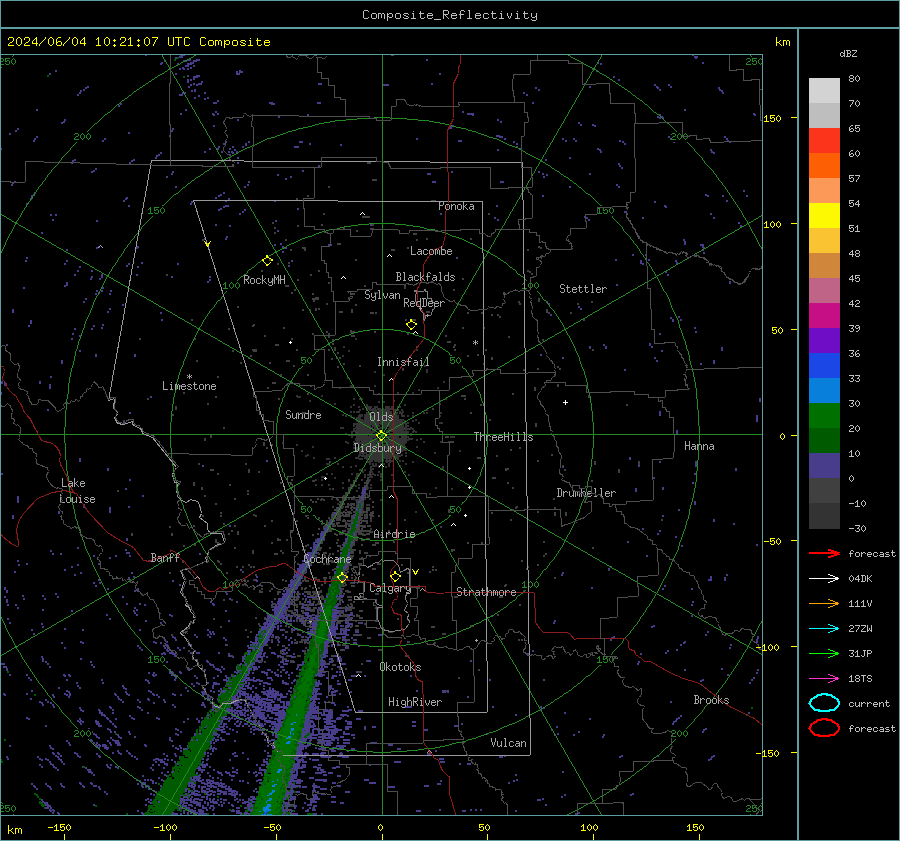The image size is (900, 841).
Task: Click the dBZ legend heading
Action: click(x=848, y=53)
